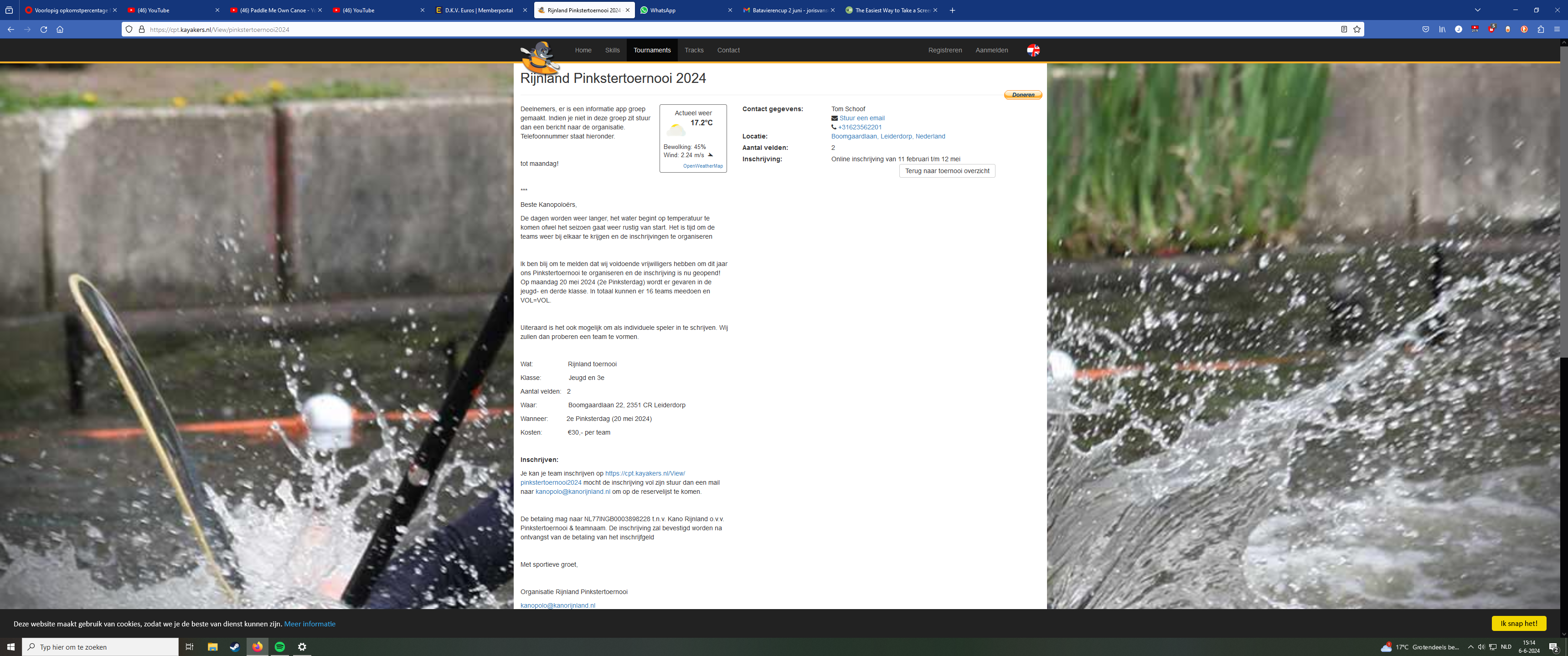Viewport: 1568px width, 656px height.
Task: Open the Tournaments navigation item
Action: [652, 51]
